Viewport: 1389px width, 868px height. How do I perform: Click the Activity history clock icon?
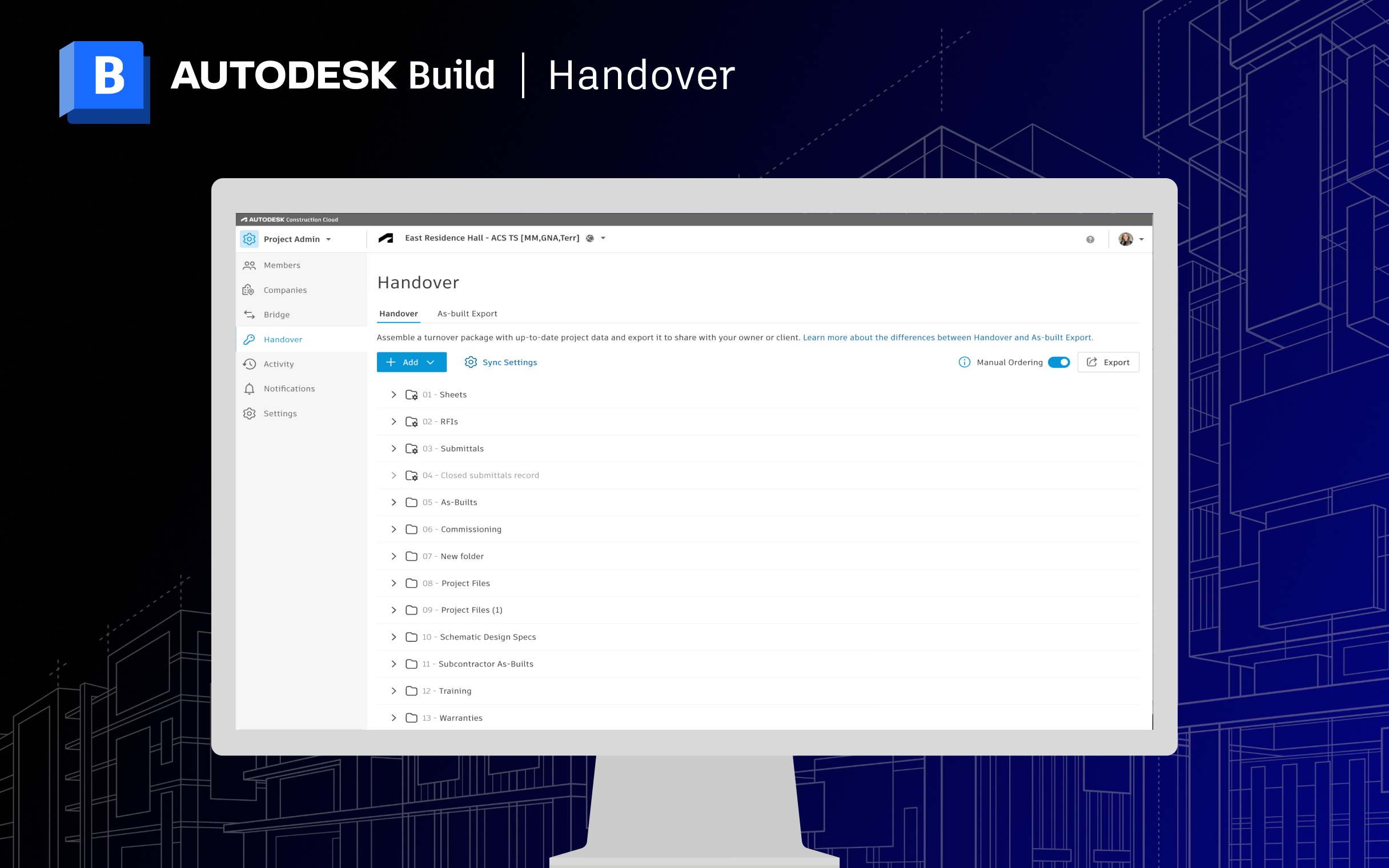[x=249, y=364]
